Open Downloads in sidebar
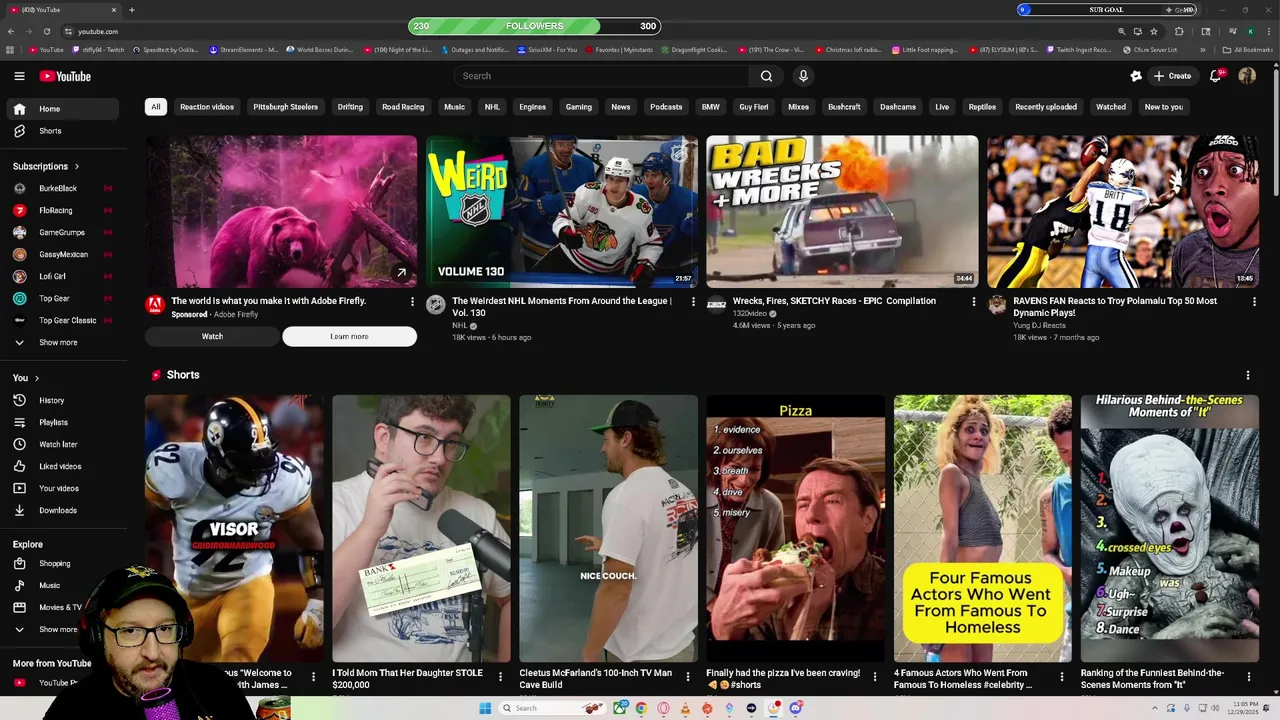 63,510
